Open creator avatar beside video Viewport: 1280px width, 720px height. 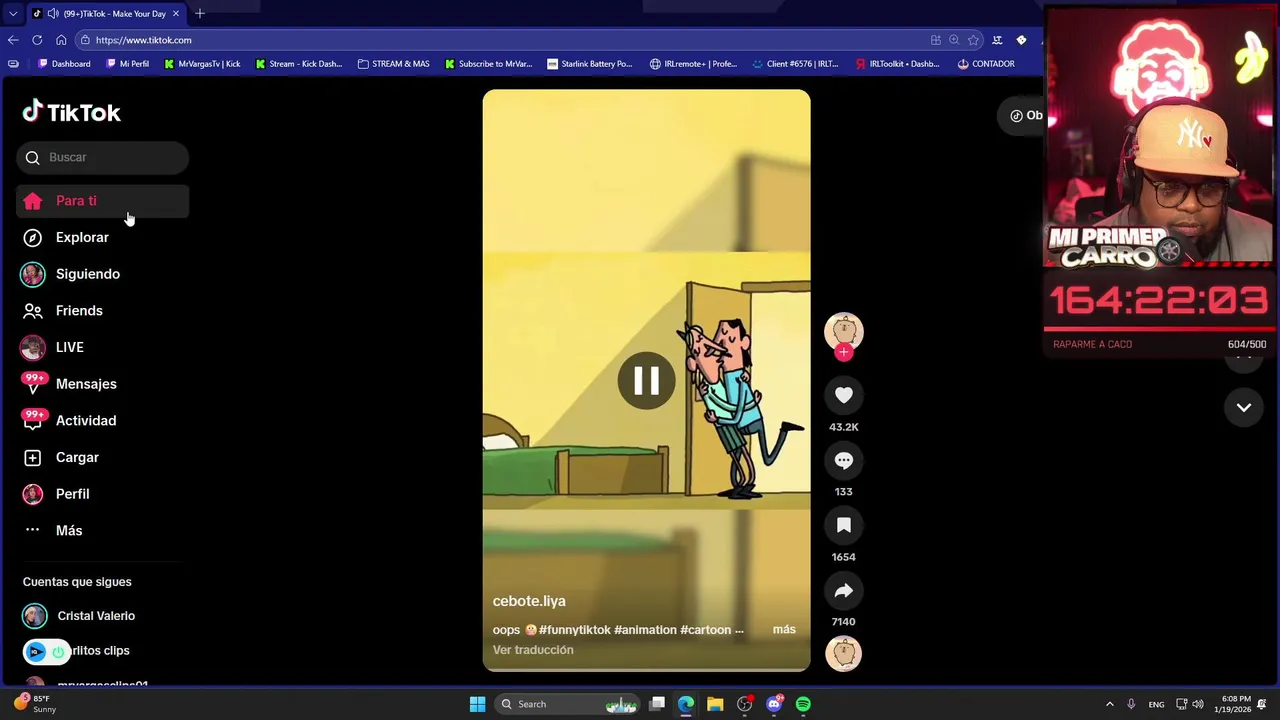point(844,331)
